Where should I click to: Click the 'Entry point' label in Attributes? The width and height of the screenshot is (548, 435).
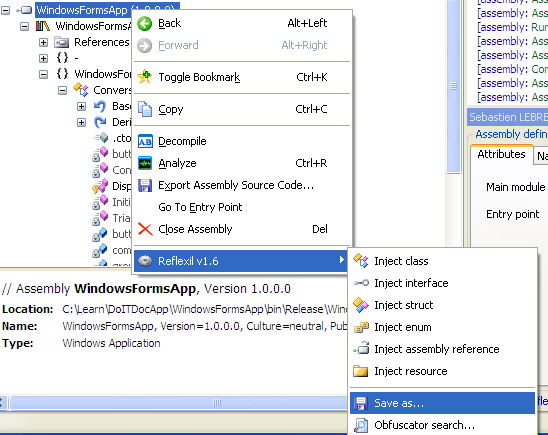[512, 214]
